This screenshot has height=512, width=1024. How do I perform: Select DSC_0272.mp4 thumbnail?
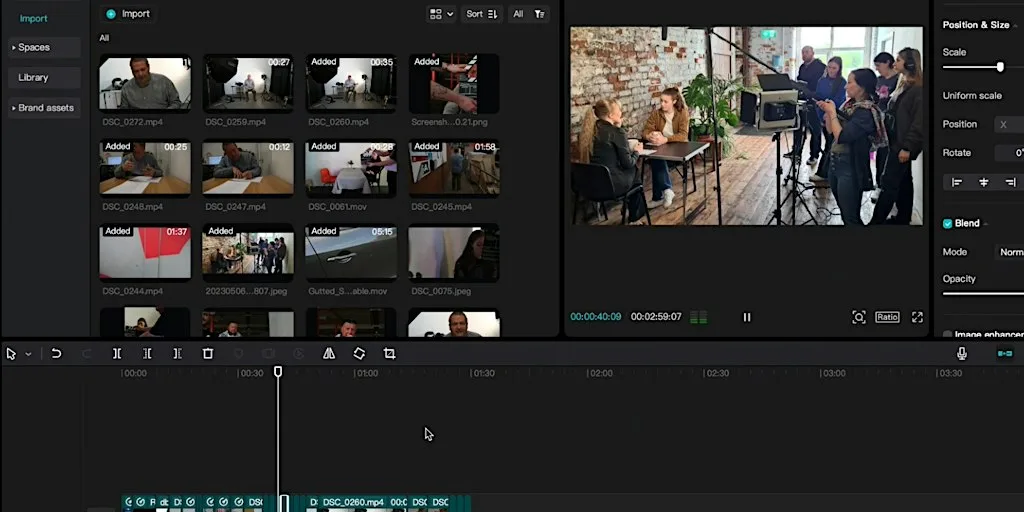(145, 83)
